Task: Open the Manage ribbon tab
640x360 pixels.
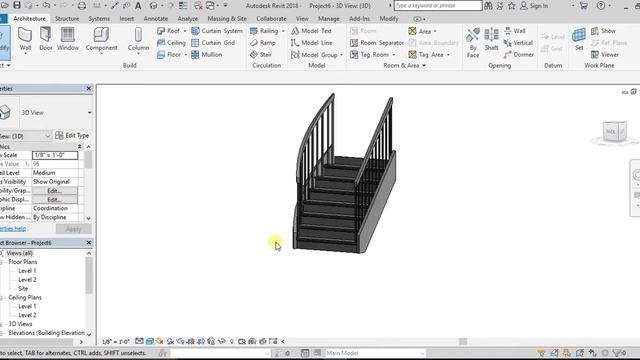Action: [x=329, y=18]
